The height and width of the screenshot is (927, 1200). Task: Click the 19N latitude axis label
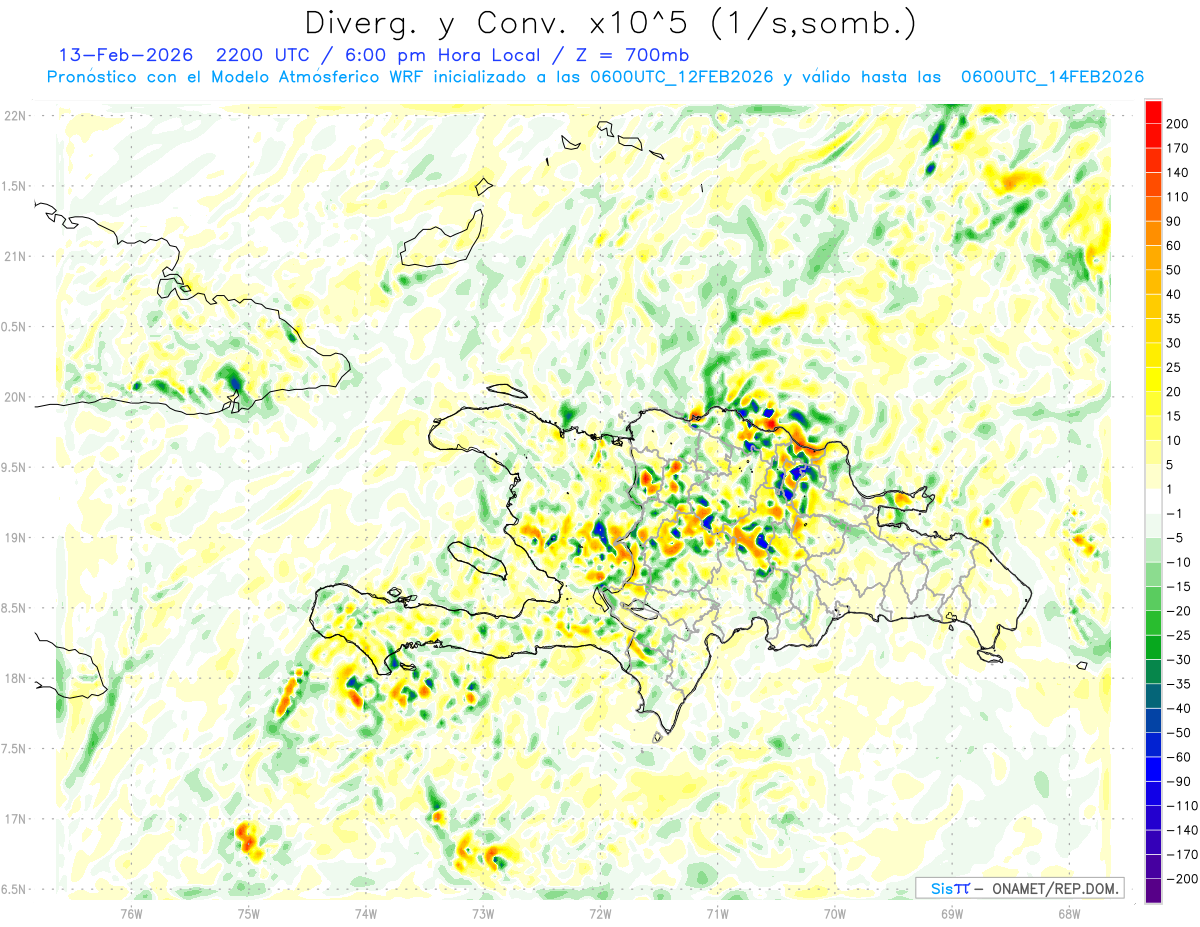coord(15,538)
